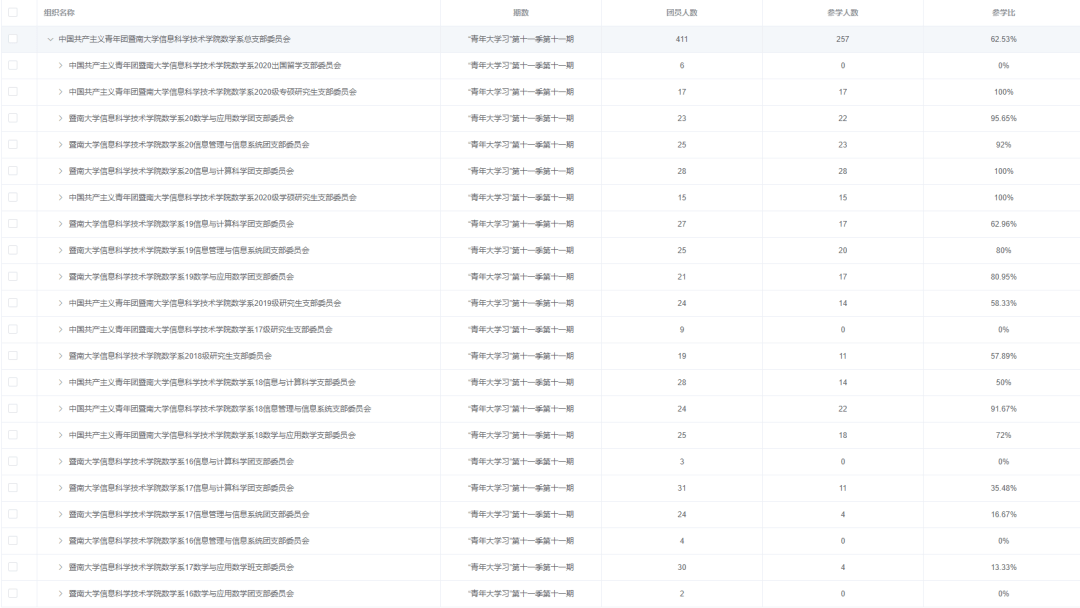Expand the 2019级研究生支部委员会 row

(61, 303)
